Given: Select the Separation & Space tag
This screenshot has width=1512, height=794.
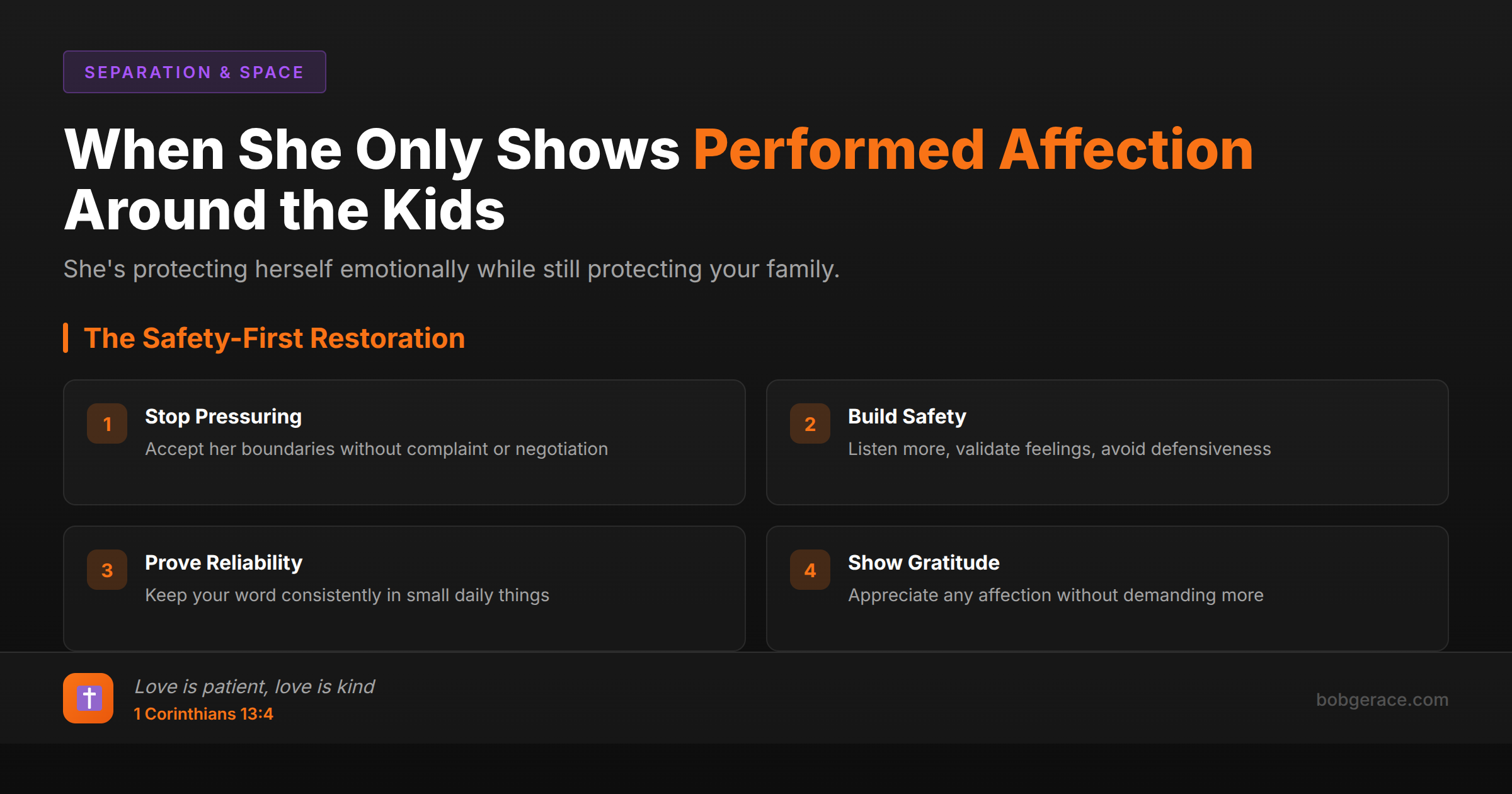Looking at the screenshot, I should [194, 72].
